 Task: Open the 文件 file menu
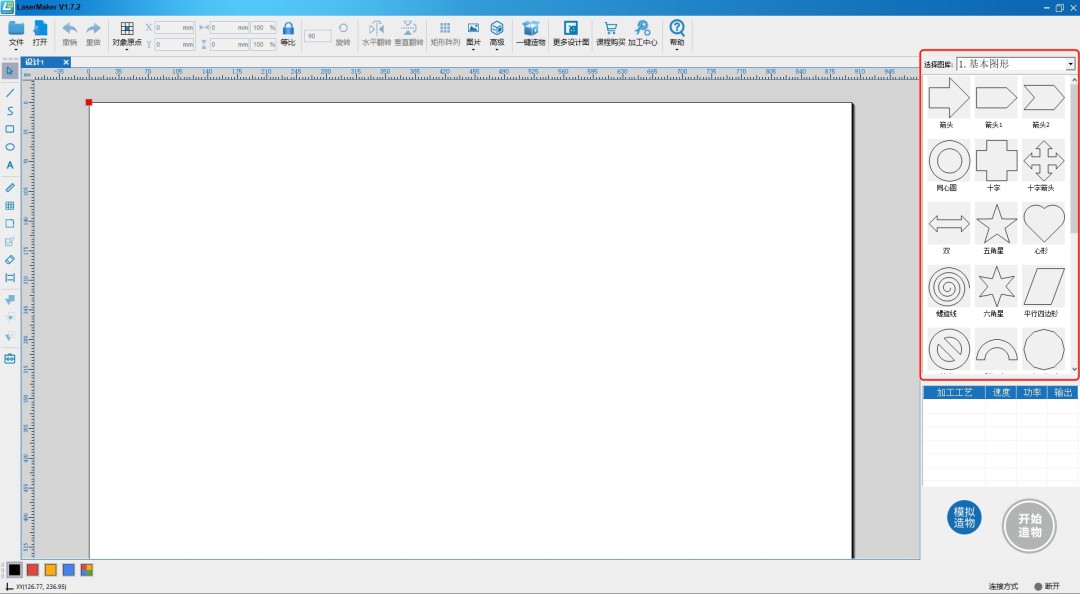16,34
